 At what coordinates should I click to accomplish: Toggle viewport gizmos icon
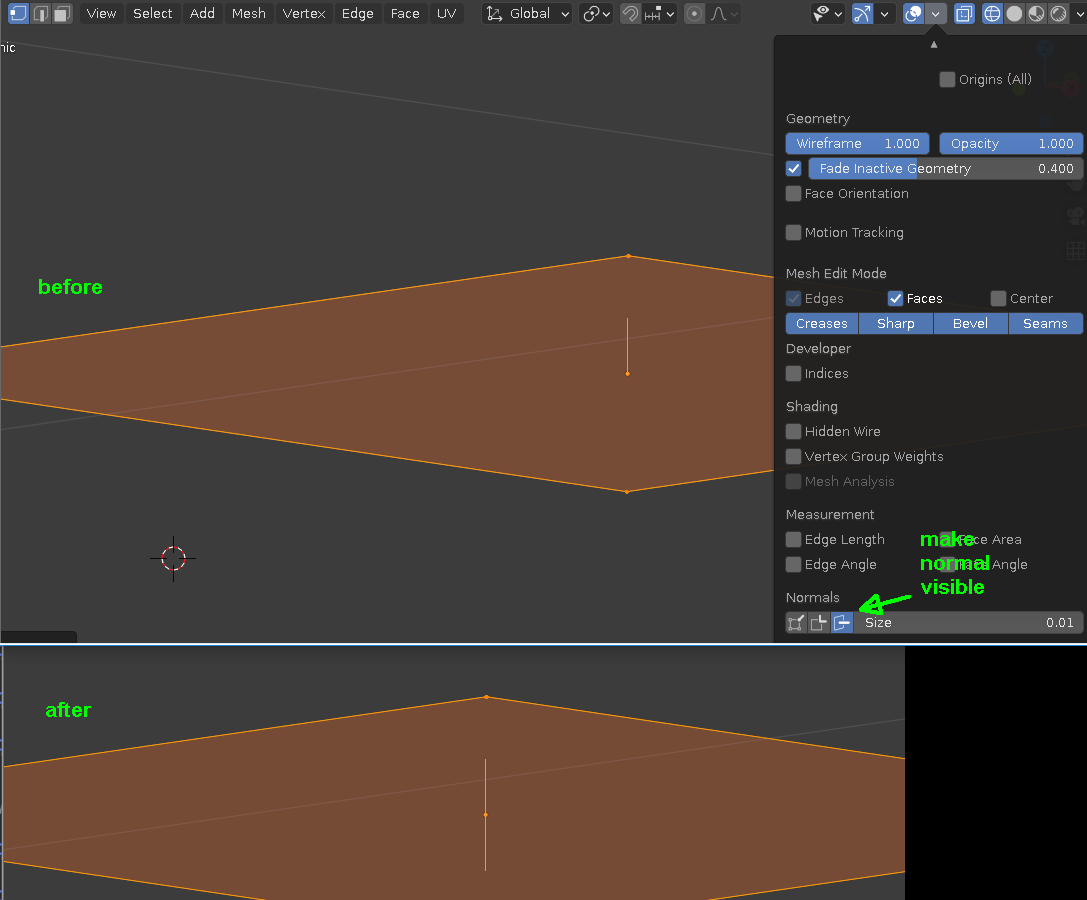(x=862, y=13)
